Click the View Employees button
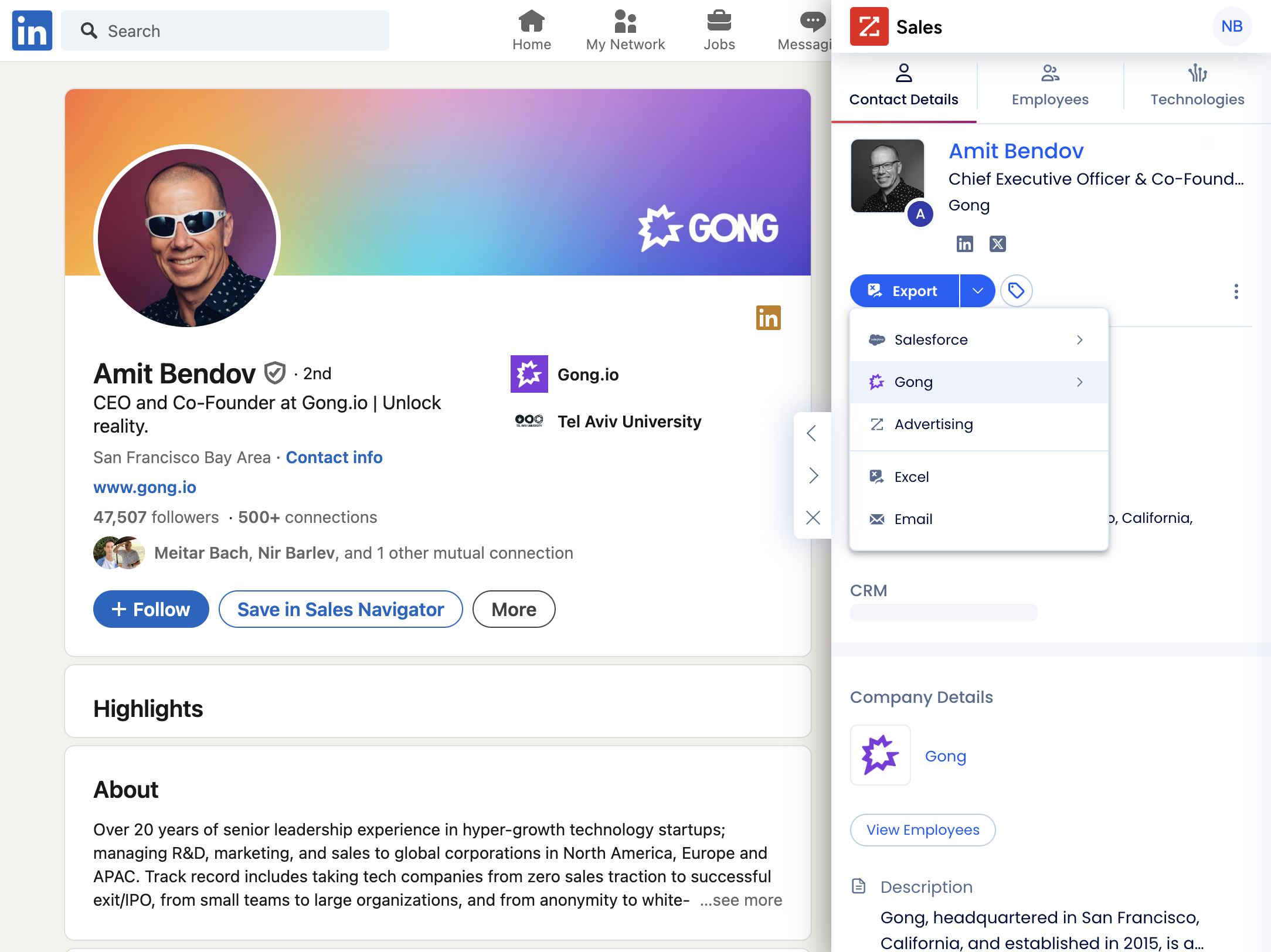1271x952 pixels. pyautogui.click(x=922, y=830)
